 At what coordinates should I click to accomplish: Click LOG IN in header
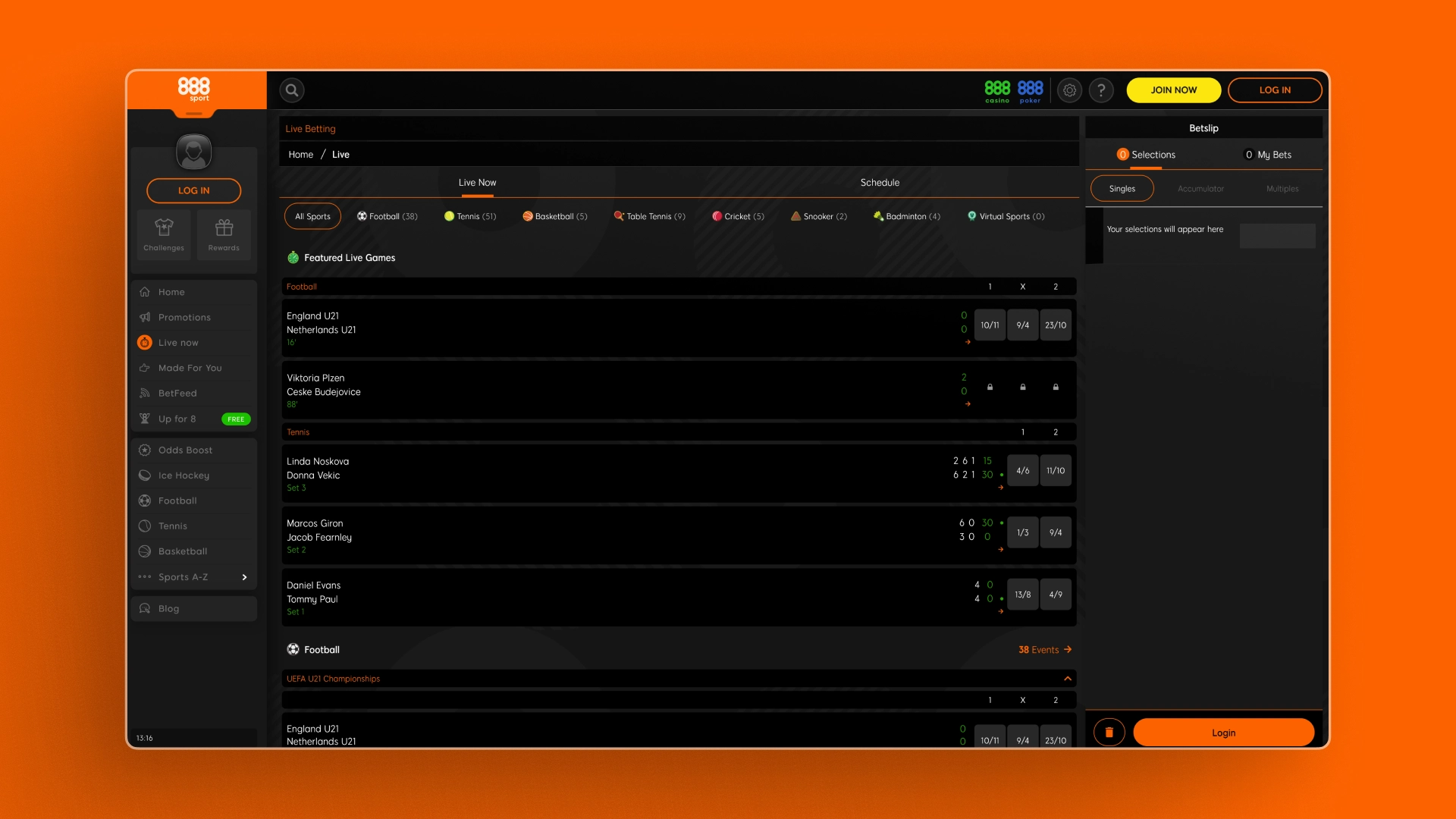[1275, 90]
